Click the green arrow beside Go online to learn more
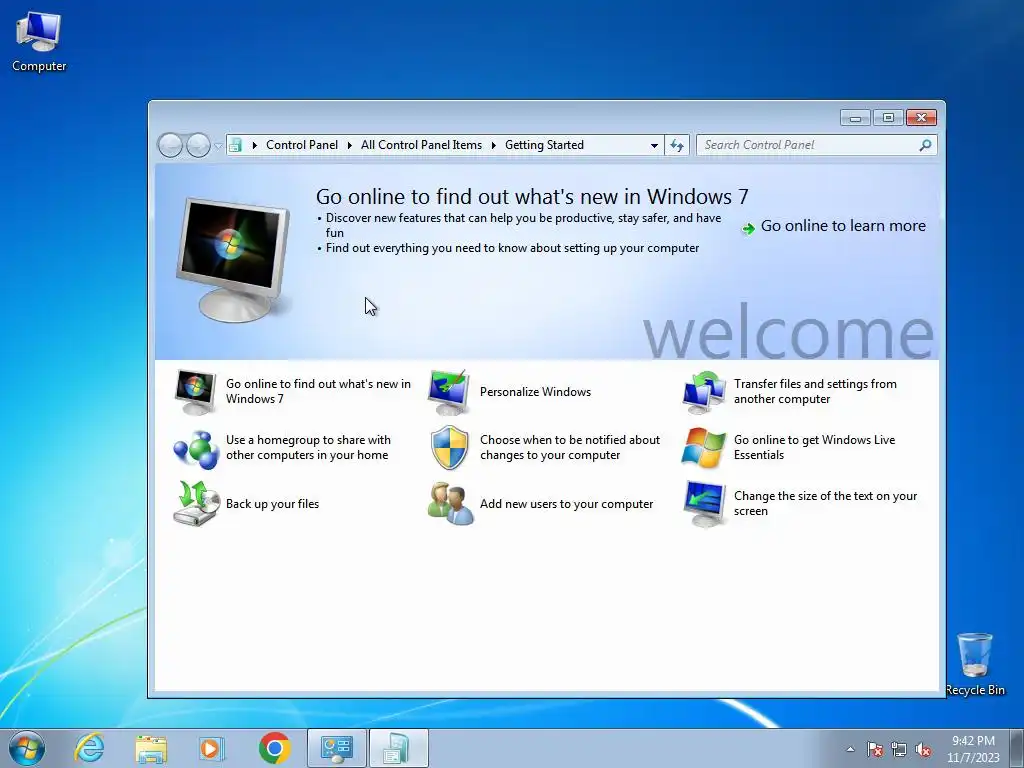Image resolution: width=1024 pixels, height=768 pixels. [748, 228]
